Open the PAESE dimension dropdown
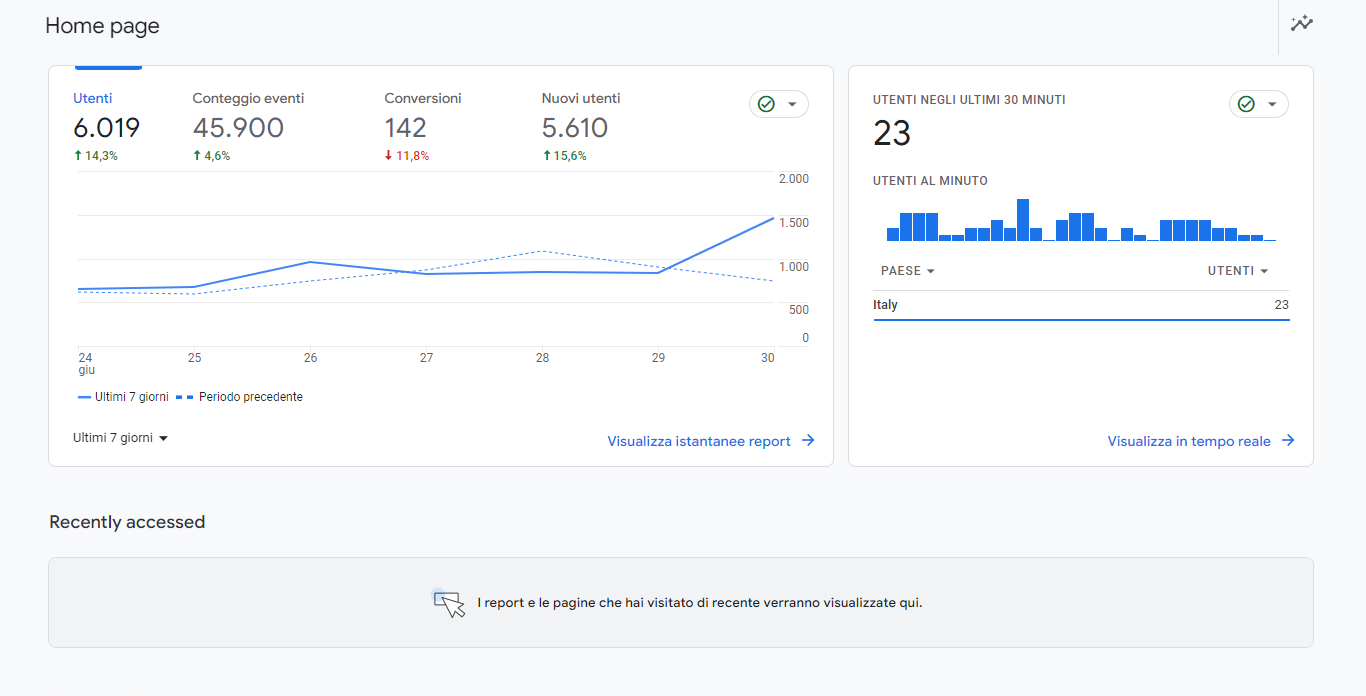Image resolution: width=1366 pixels, height=696 pixels. (x=908, y=271)
